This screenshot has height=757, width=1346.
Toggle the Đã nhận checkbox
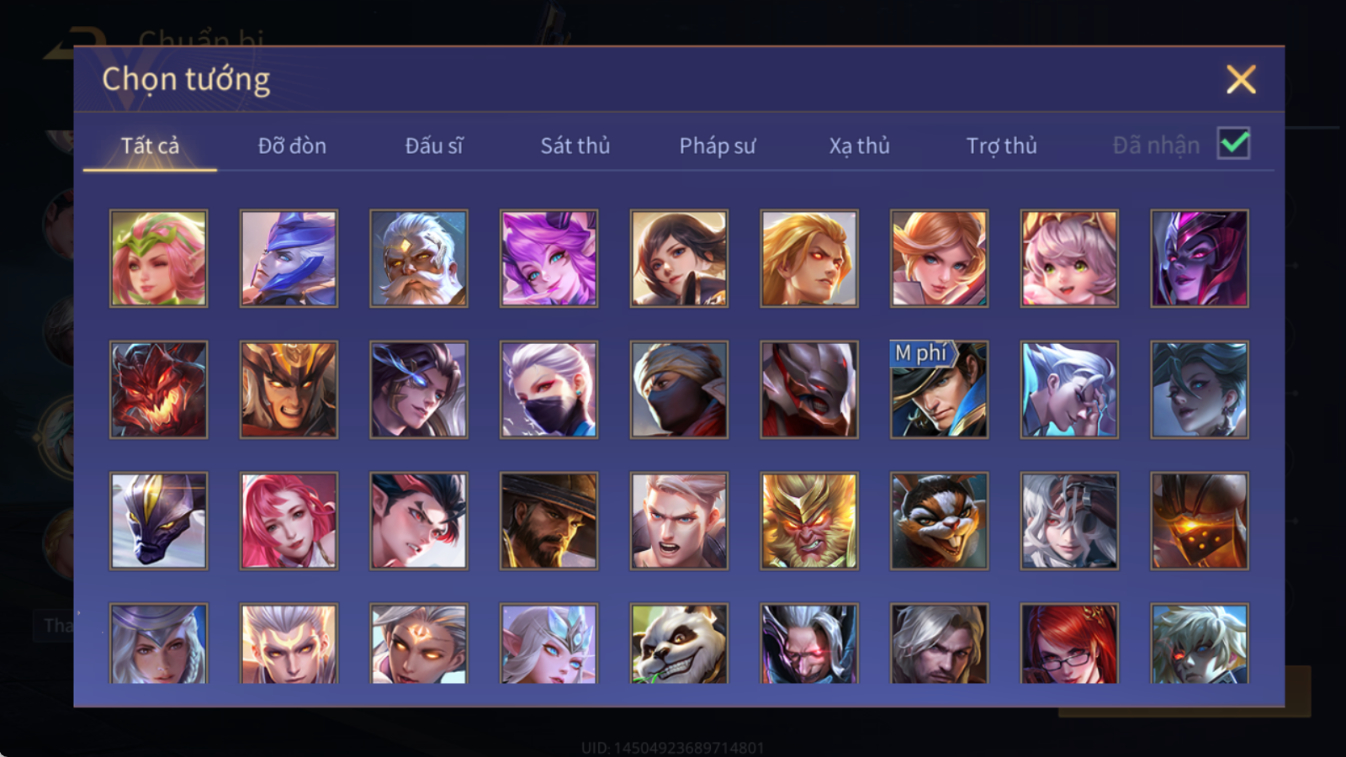point(1234,143)
